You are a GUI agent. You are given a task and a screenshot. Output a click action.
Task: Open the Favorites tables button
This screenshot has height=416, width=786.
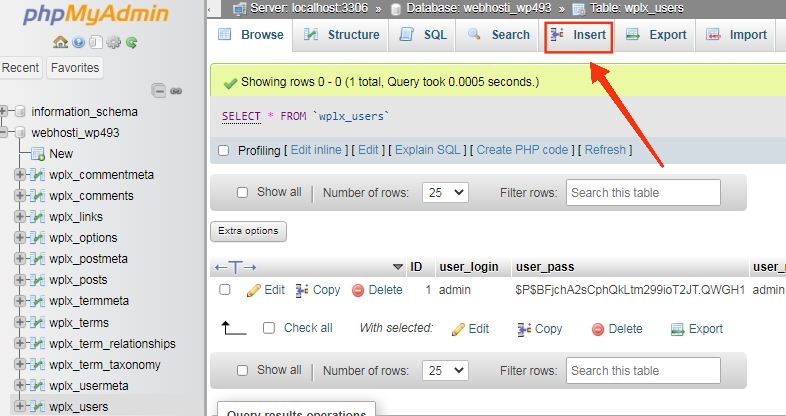click(75, 68)
